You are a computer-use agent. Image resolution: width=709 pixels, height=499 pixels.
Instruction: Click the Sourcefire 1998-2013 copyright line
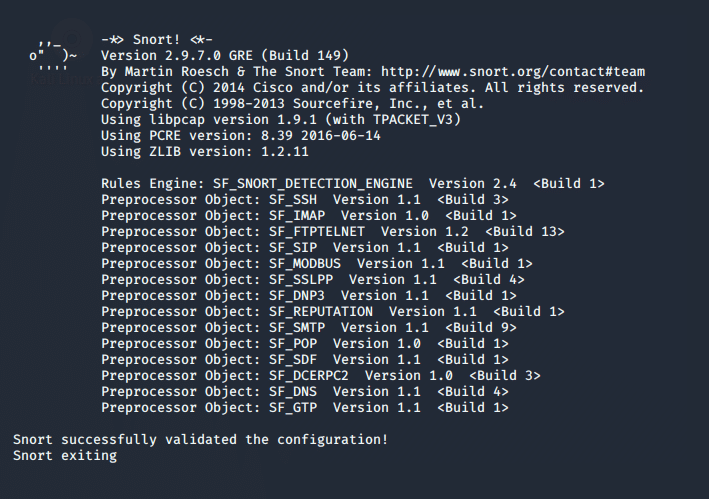pyautogui.click(x=293, y=104)
